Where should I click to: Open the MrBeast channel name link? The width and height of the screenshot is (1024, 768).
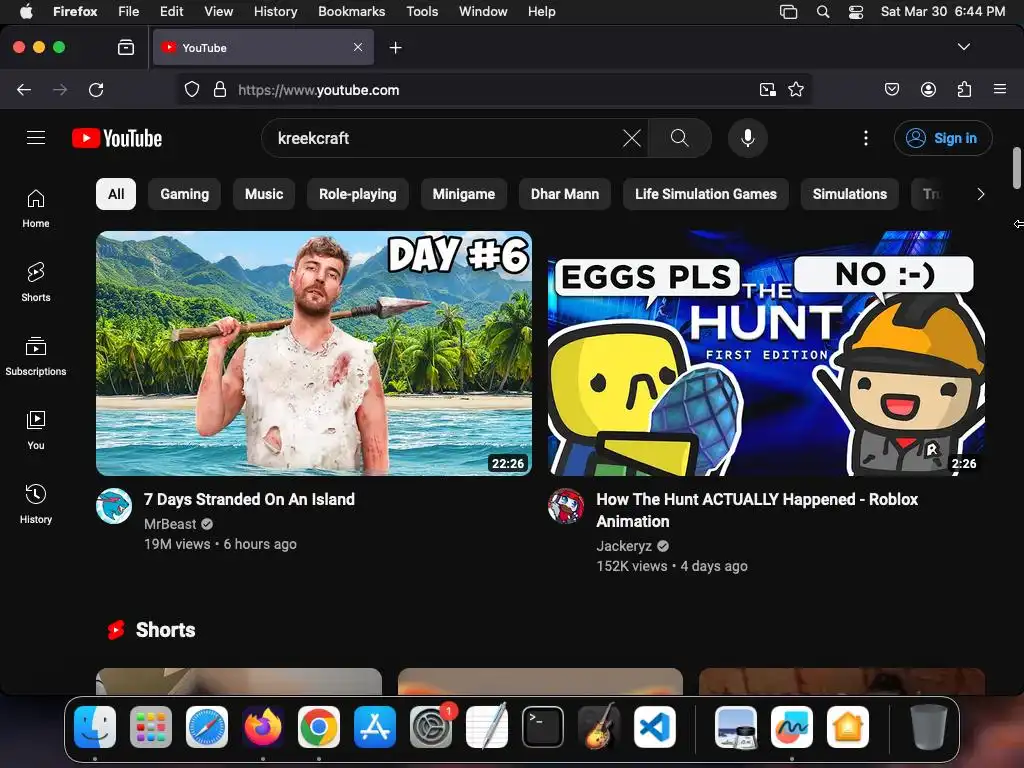pos(170,524)
